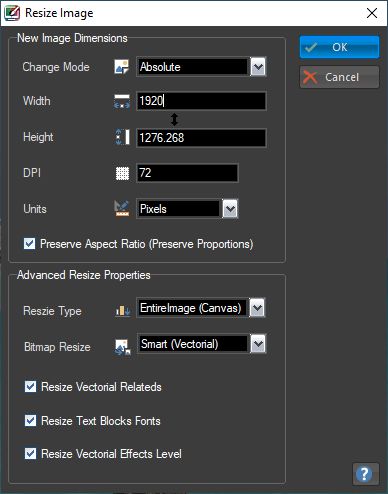Disable Resize Text Blocks Fonts
388x494 pixels.
pyautogui.click(x=30, y=421)
